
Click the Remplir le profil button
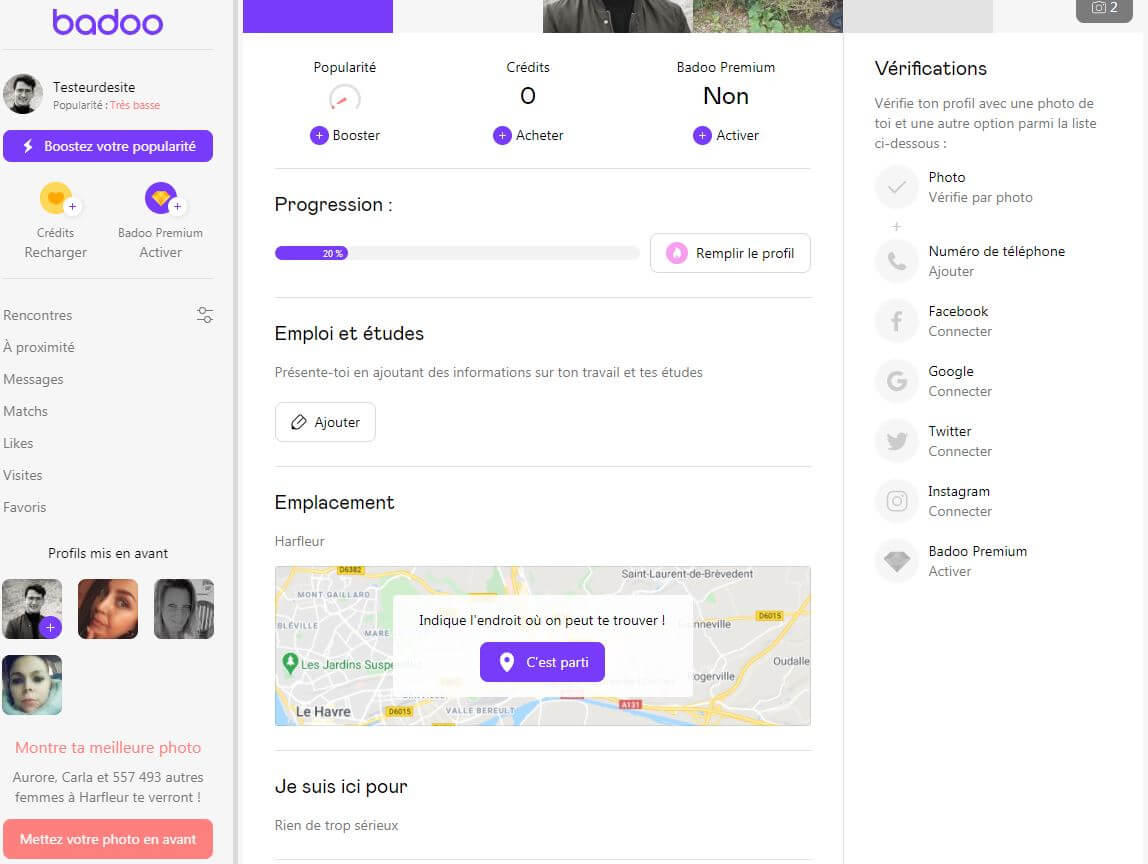click(x=730, y=253)
